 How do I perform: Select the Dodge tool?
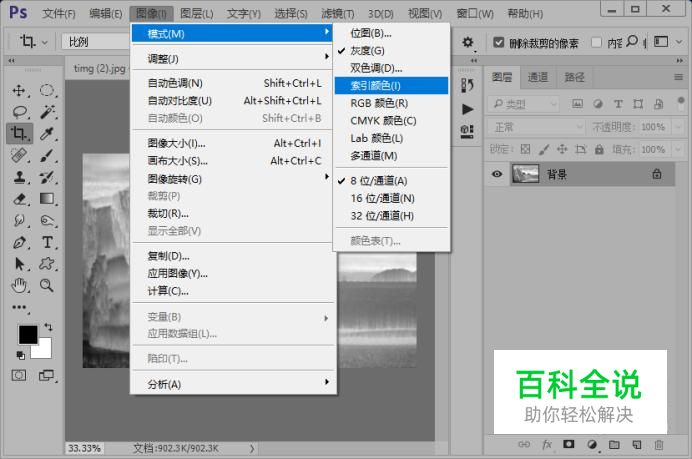[46, 220]
